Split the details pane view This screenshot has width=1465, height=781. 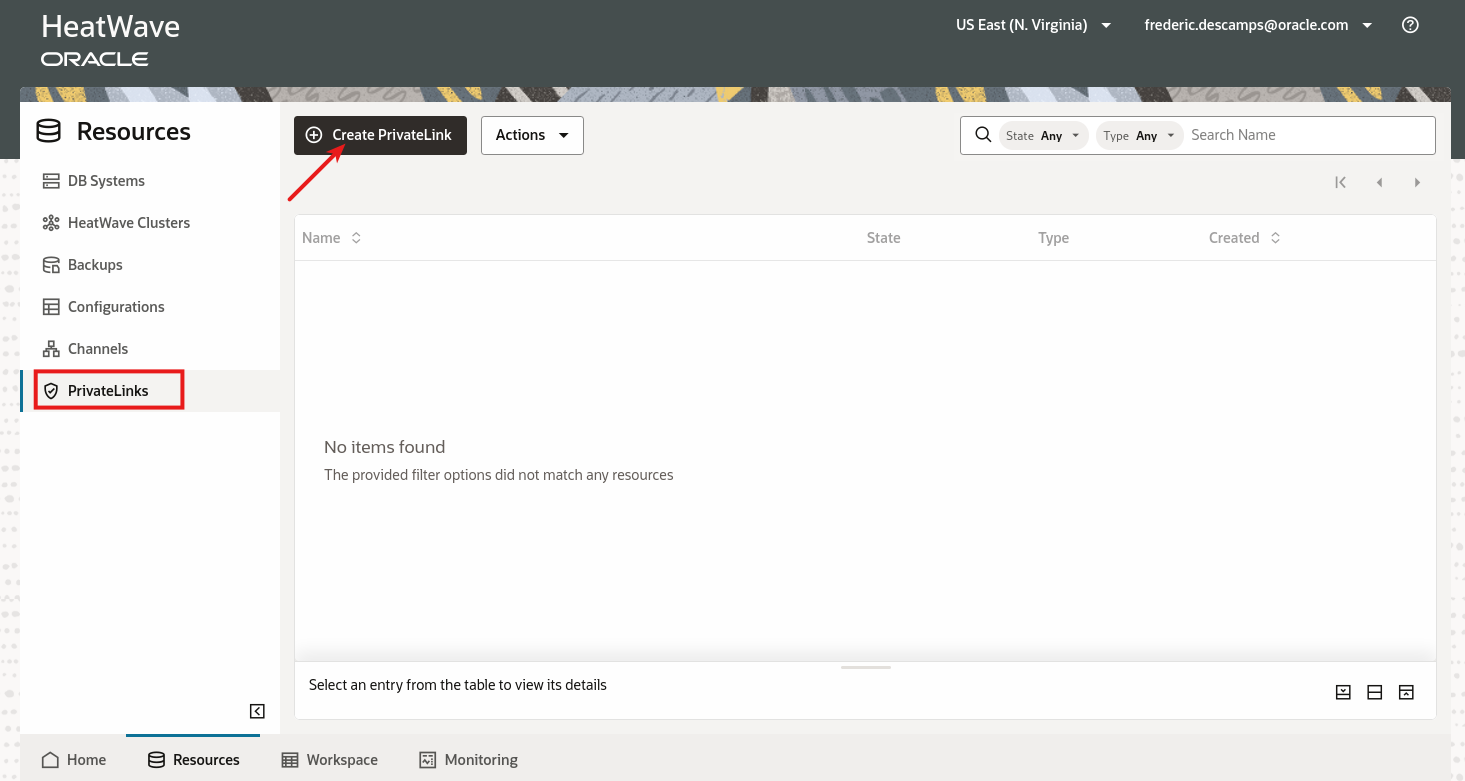coord(1375,692)
